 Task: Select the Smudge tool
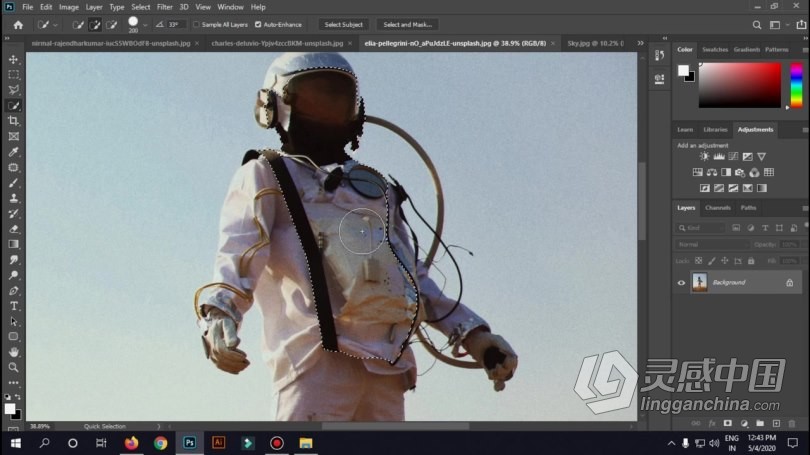click(x=14, y=260)
